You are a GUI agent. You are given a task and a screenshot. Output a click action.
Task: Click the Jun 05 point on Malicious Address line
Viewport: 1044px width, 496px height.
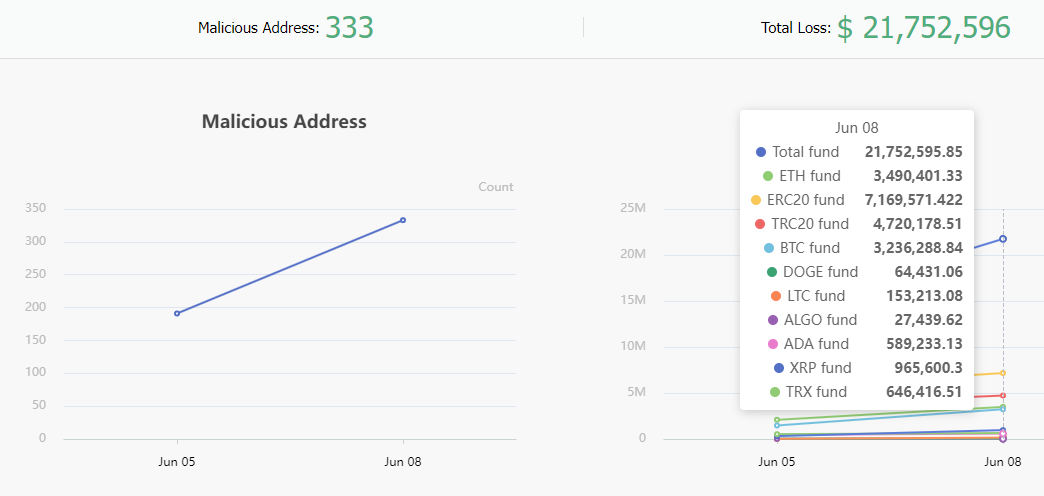pyautogui.click(x=177, y=313)
